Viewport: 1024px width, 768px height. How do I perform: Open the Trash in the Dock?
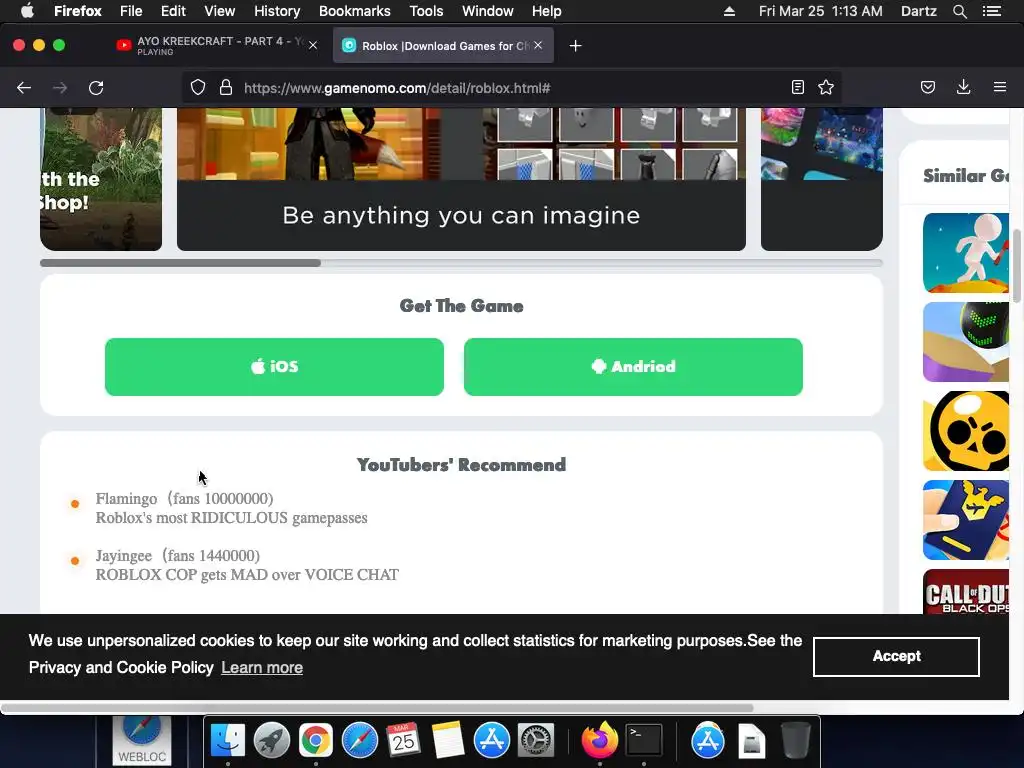coord(795,741)
